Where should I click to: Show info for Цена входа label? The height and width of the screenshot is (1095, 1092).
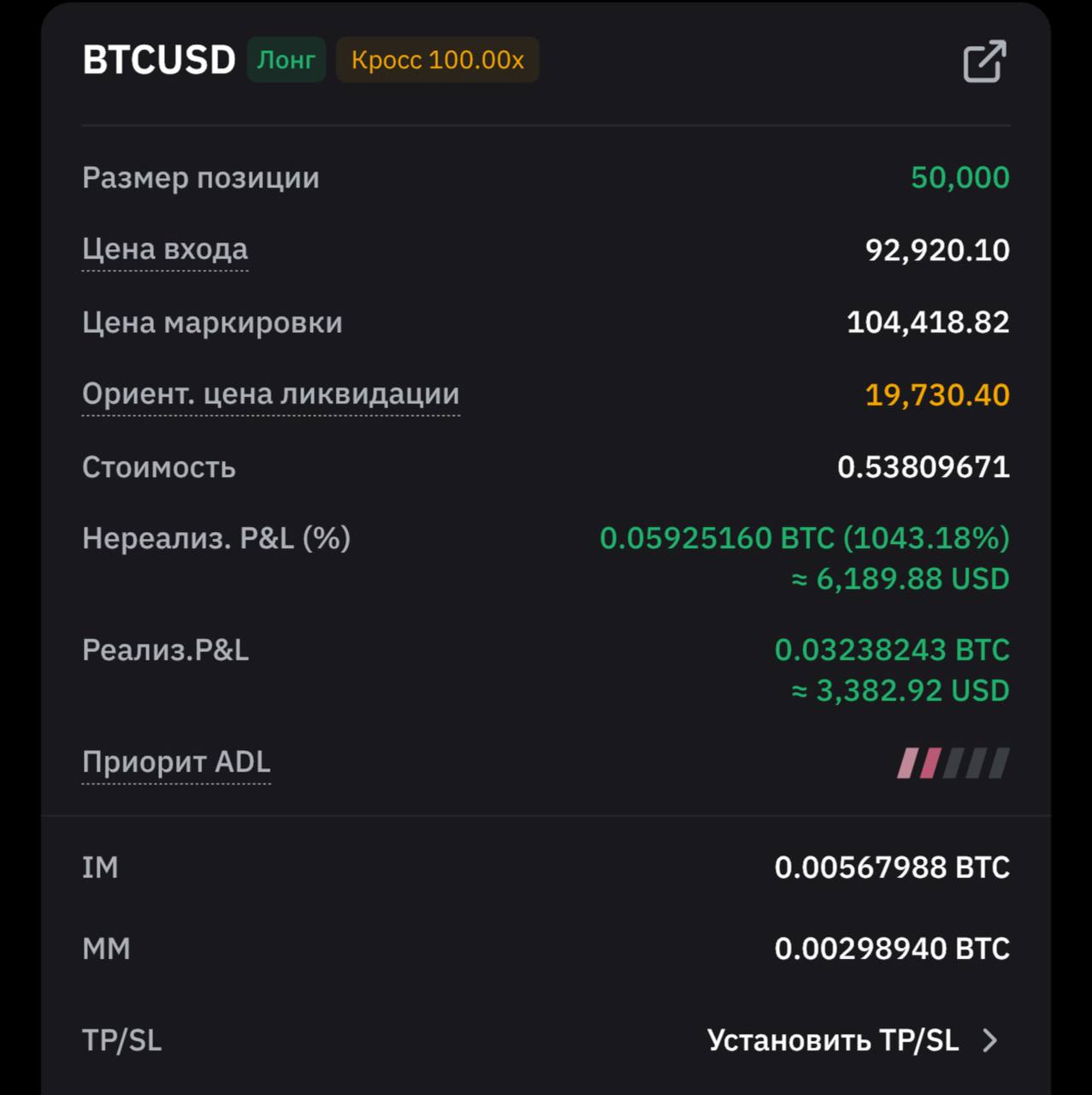pyautogui.click(x=165, y=249)
